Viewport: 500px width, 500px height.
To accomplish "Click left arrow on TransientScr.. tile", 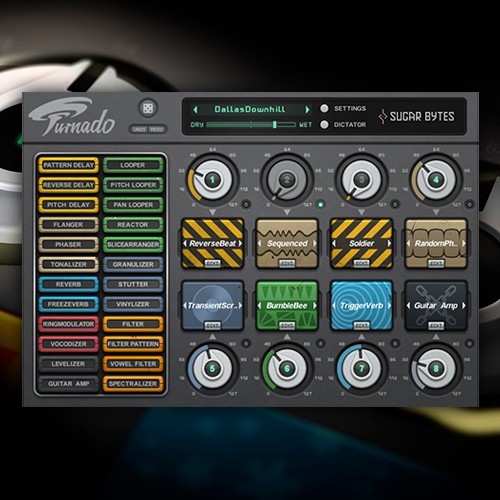I will pyautogui.click(x=185, y=305).
